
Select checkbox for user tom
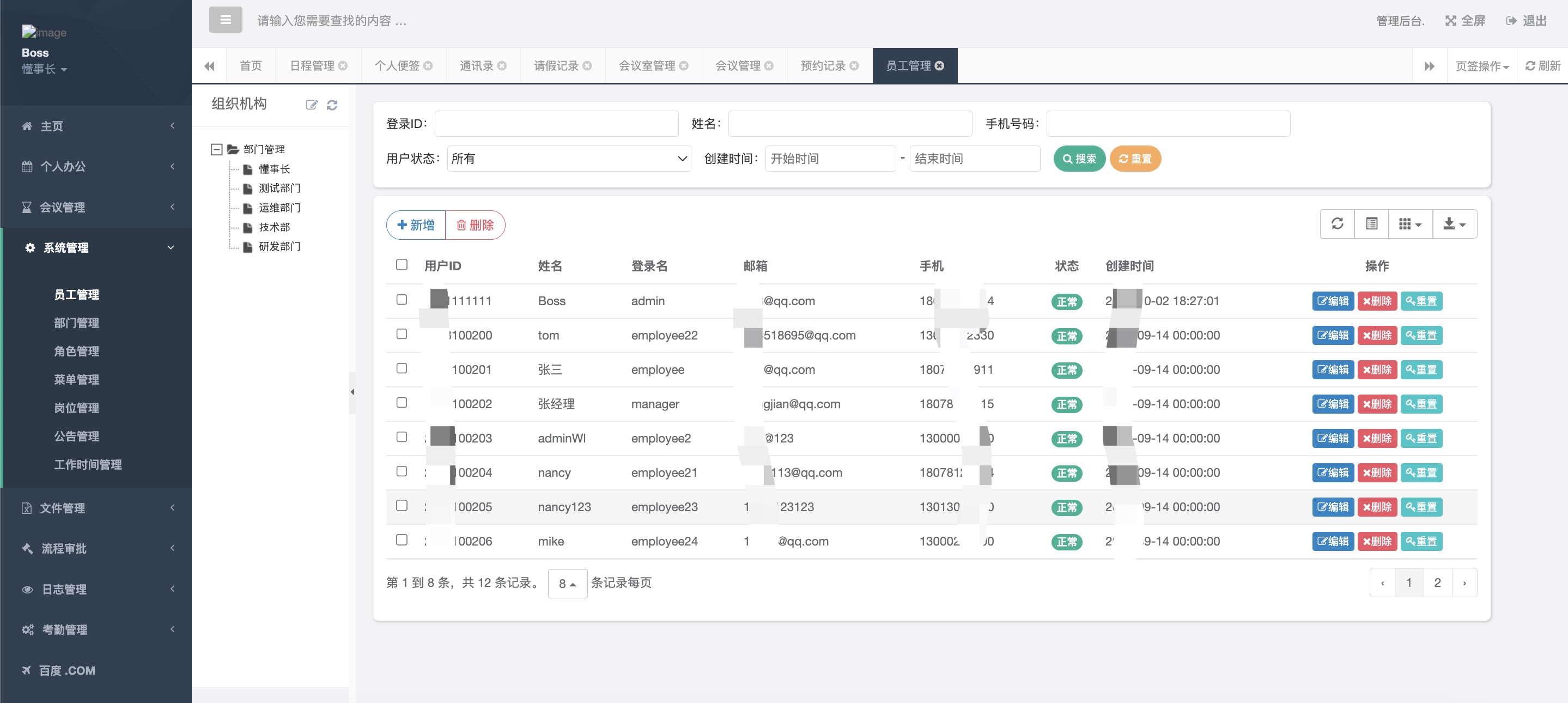coord(401,334)
